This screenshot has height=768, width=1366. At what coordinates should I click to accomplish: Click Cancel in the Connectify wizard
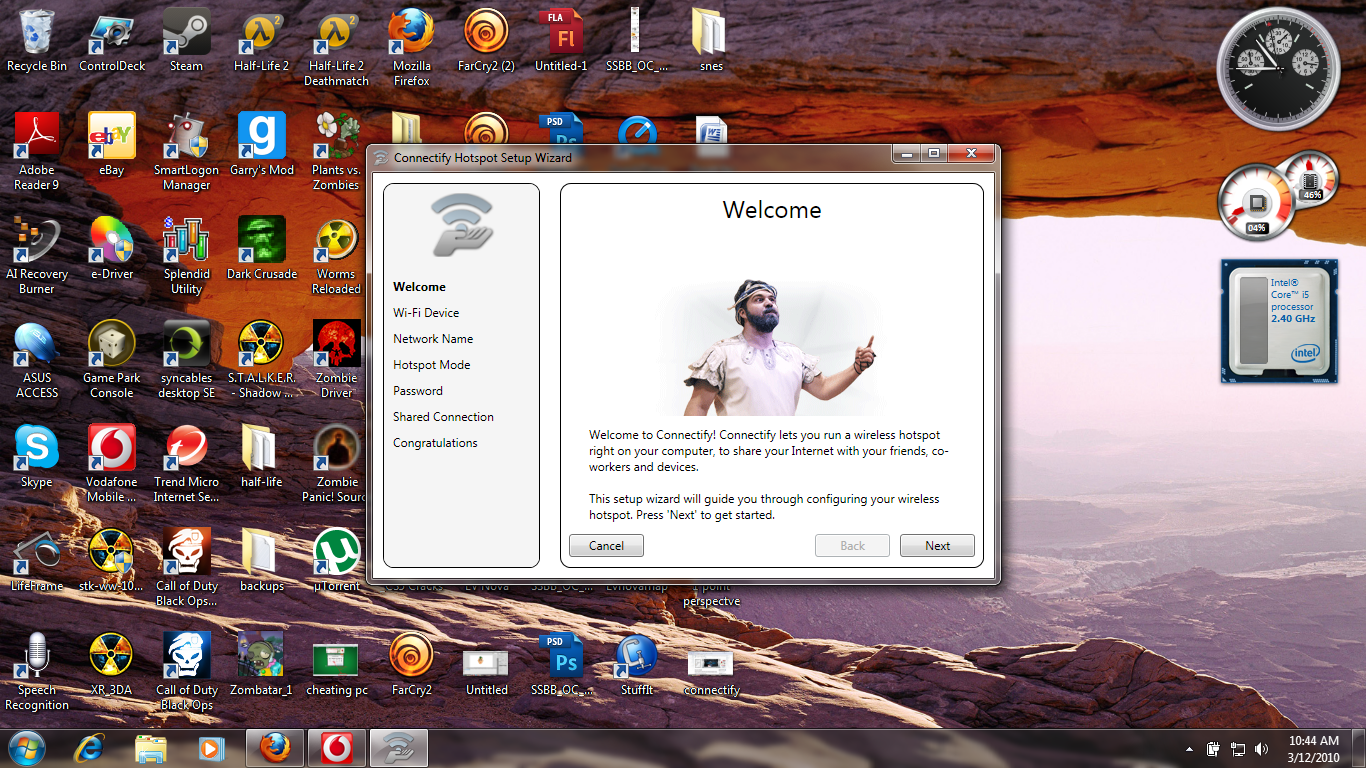[606, 546]
